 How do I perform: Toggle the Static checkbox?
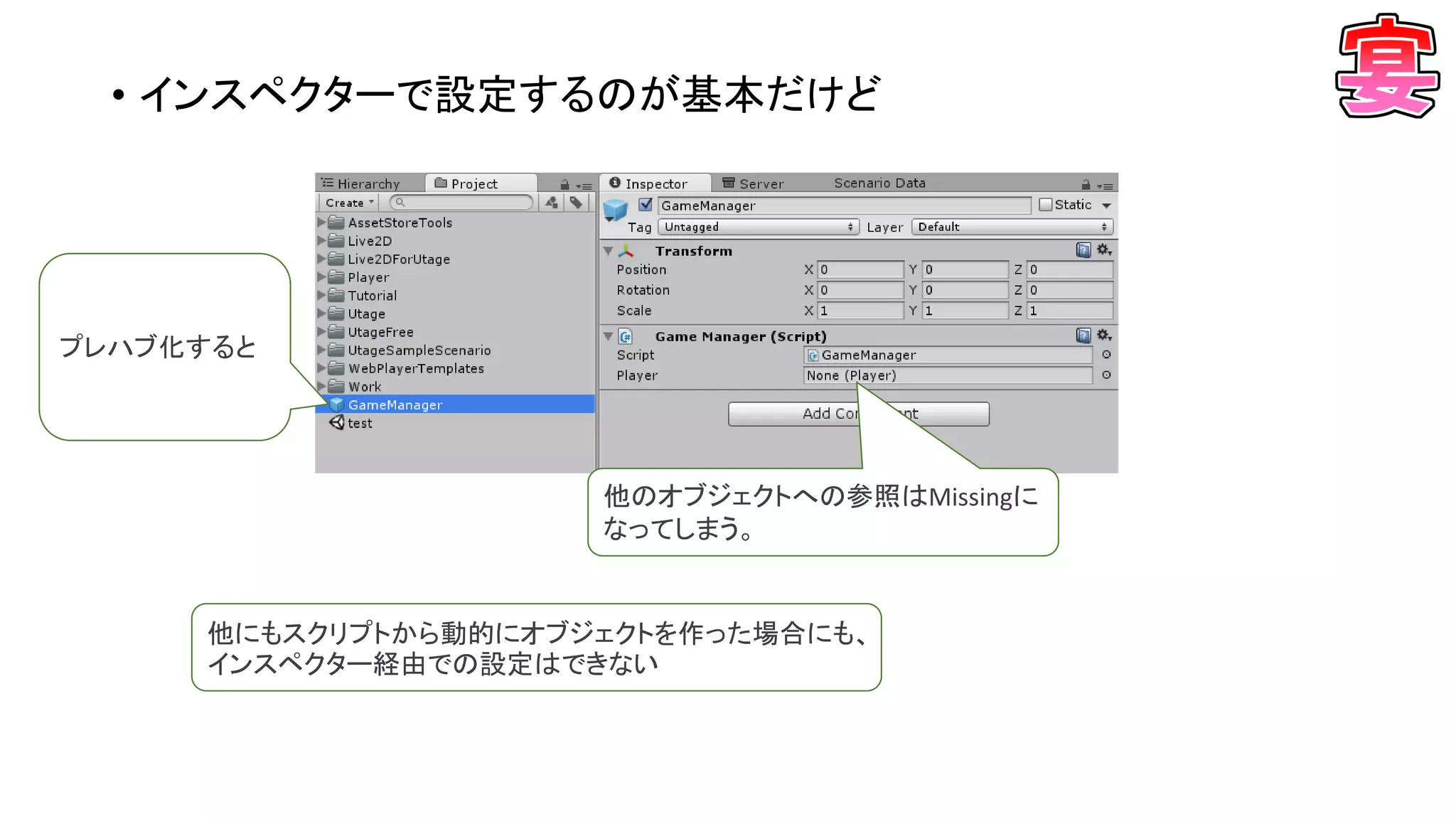(x=1045, y=205)
